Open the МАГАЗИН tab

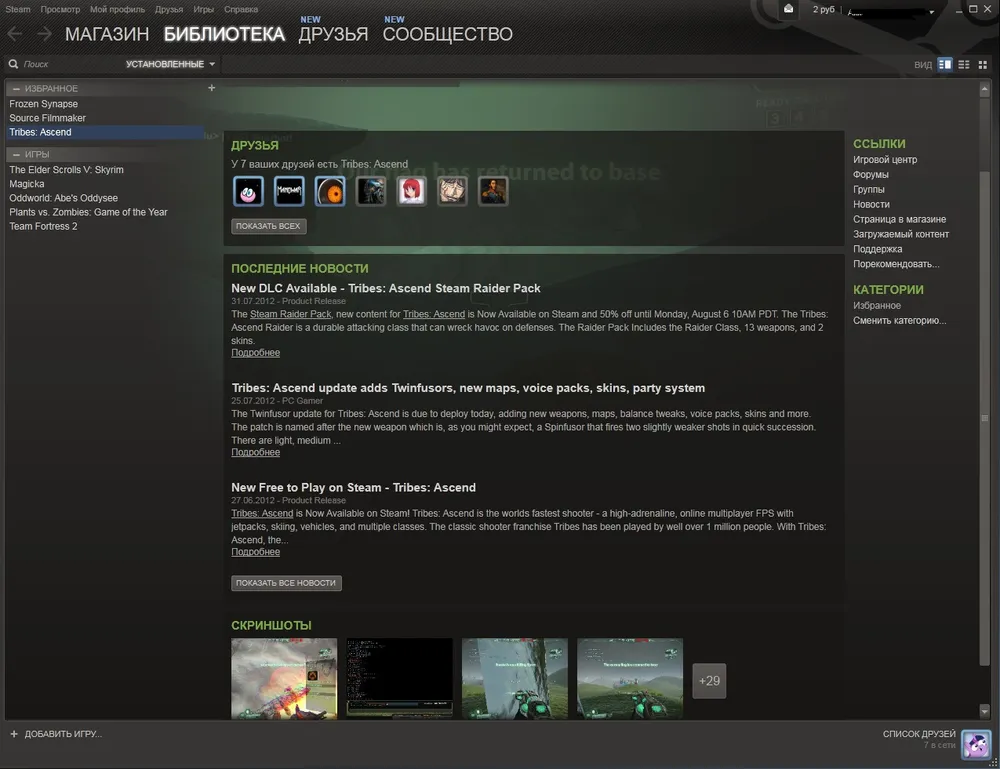[x=107, y=34]
